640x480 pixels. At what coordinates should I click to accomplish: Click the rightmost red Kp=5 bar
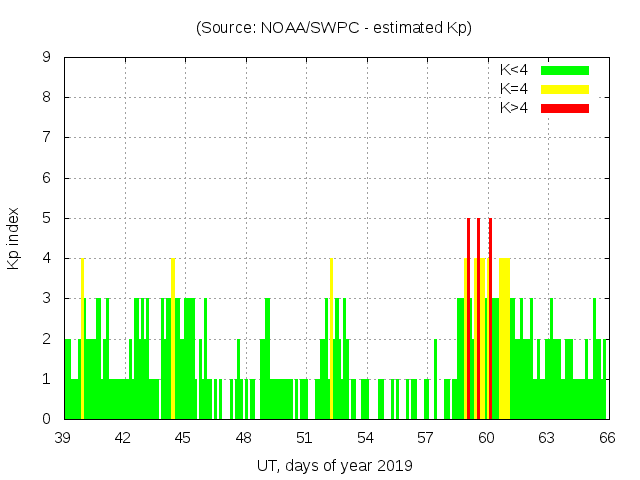[490, 320]
